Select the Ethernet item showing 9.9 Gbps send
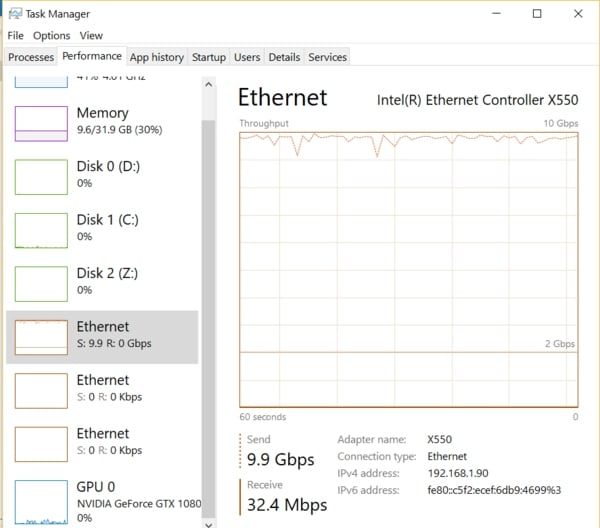This screenshot has height=528, width=600. coord(102,335)
